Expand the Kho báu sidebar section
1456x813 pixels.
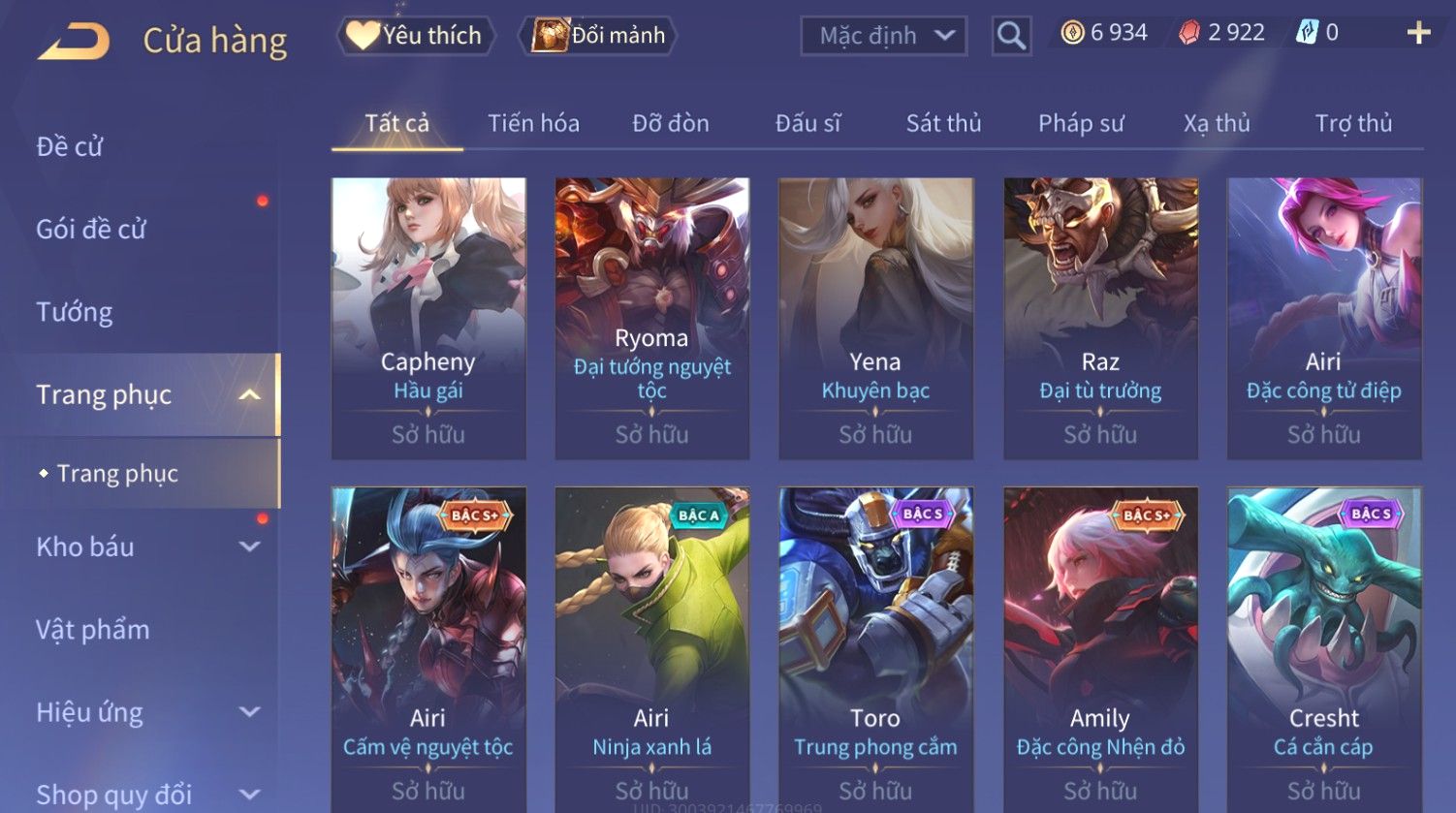[249, 547]
